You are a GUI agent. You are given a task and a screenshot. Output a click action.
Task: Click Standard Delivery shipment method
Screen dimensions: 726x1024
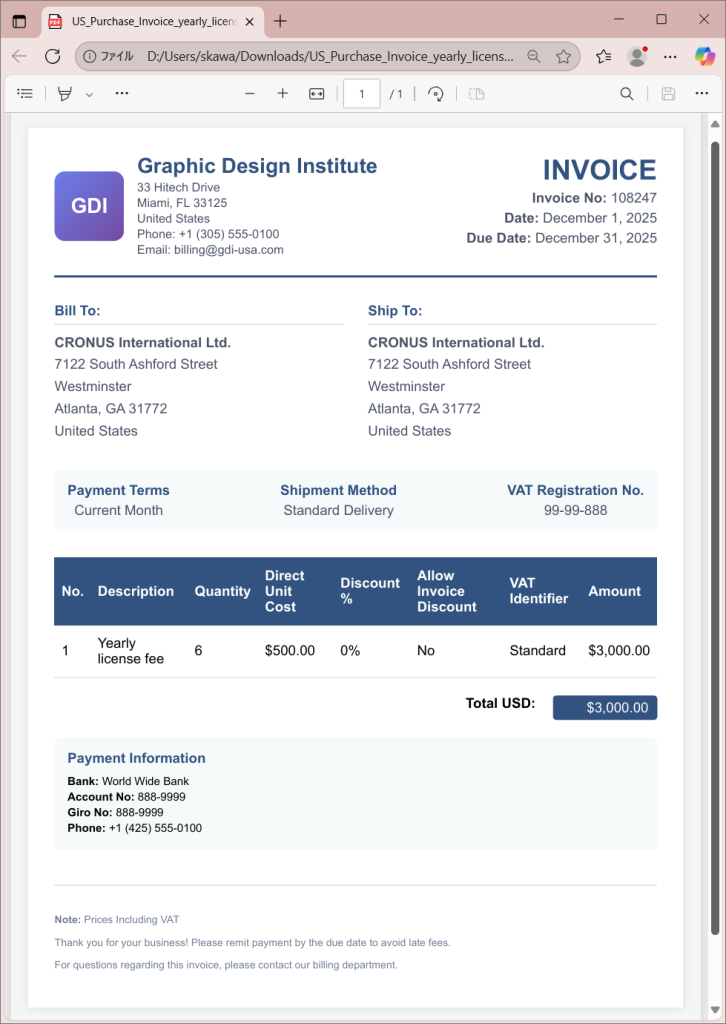(x=338, y=510)
